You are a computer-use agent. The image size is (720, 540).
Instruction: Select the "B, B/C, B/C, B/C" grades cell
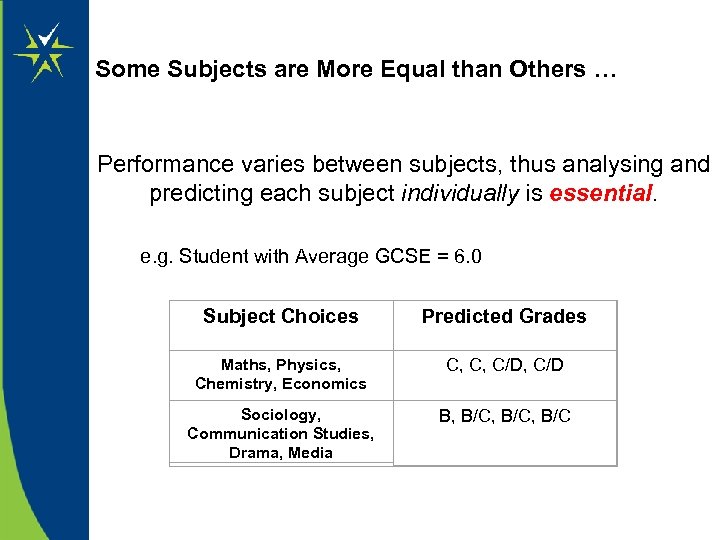504,415
